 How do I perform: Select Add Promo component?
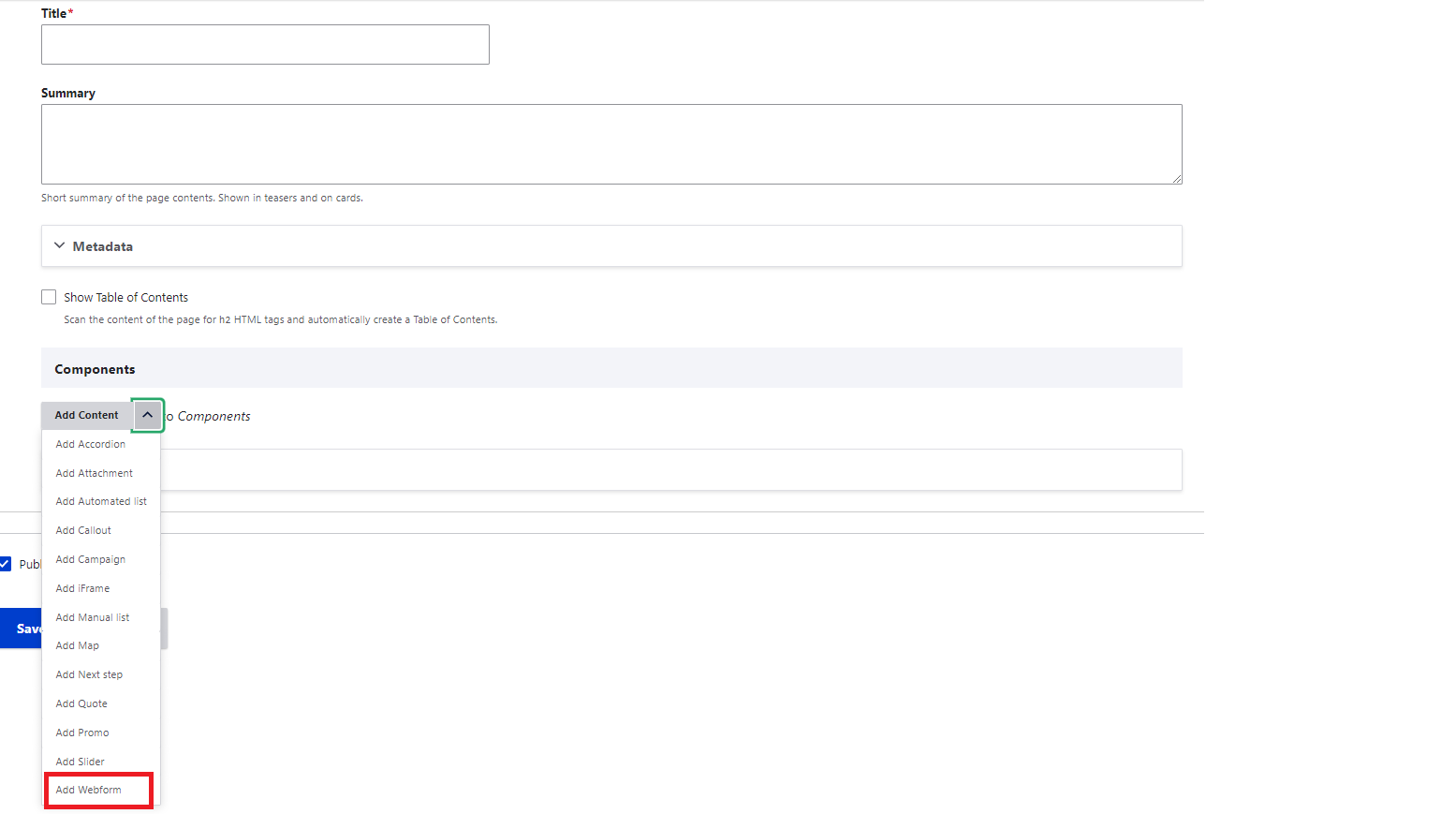82,733
